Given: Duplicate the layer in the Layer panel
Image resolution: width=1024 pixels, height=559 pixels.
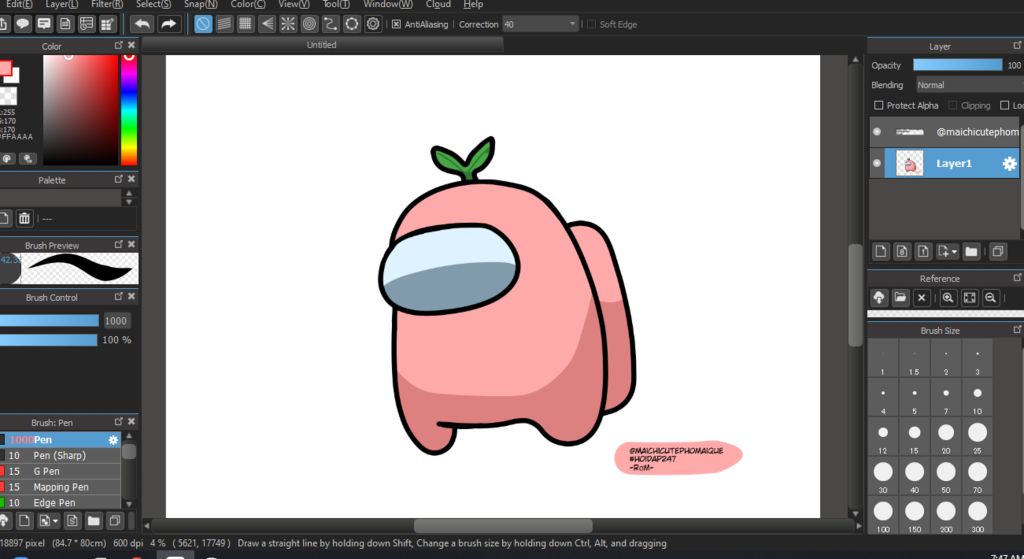Looking at the screenshot, I should 997,251.
